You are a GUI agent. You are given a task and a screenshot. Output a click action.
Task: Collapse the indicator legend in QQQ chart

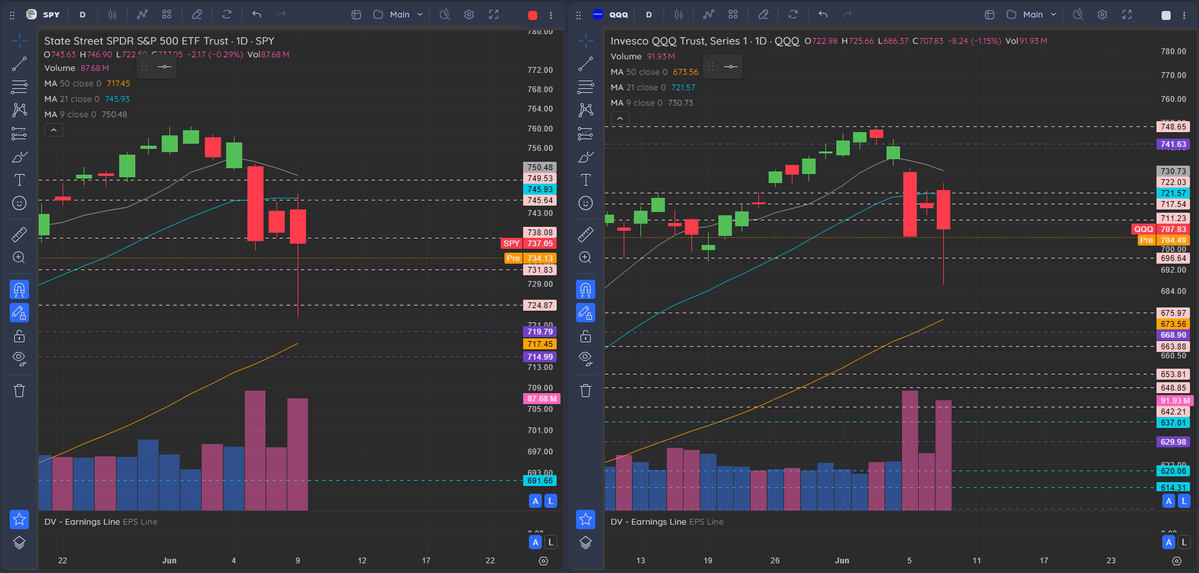(x=620, y=118)
